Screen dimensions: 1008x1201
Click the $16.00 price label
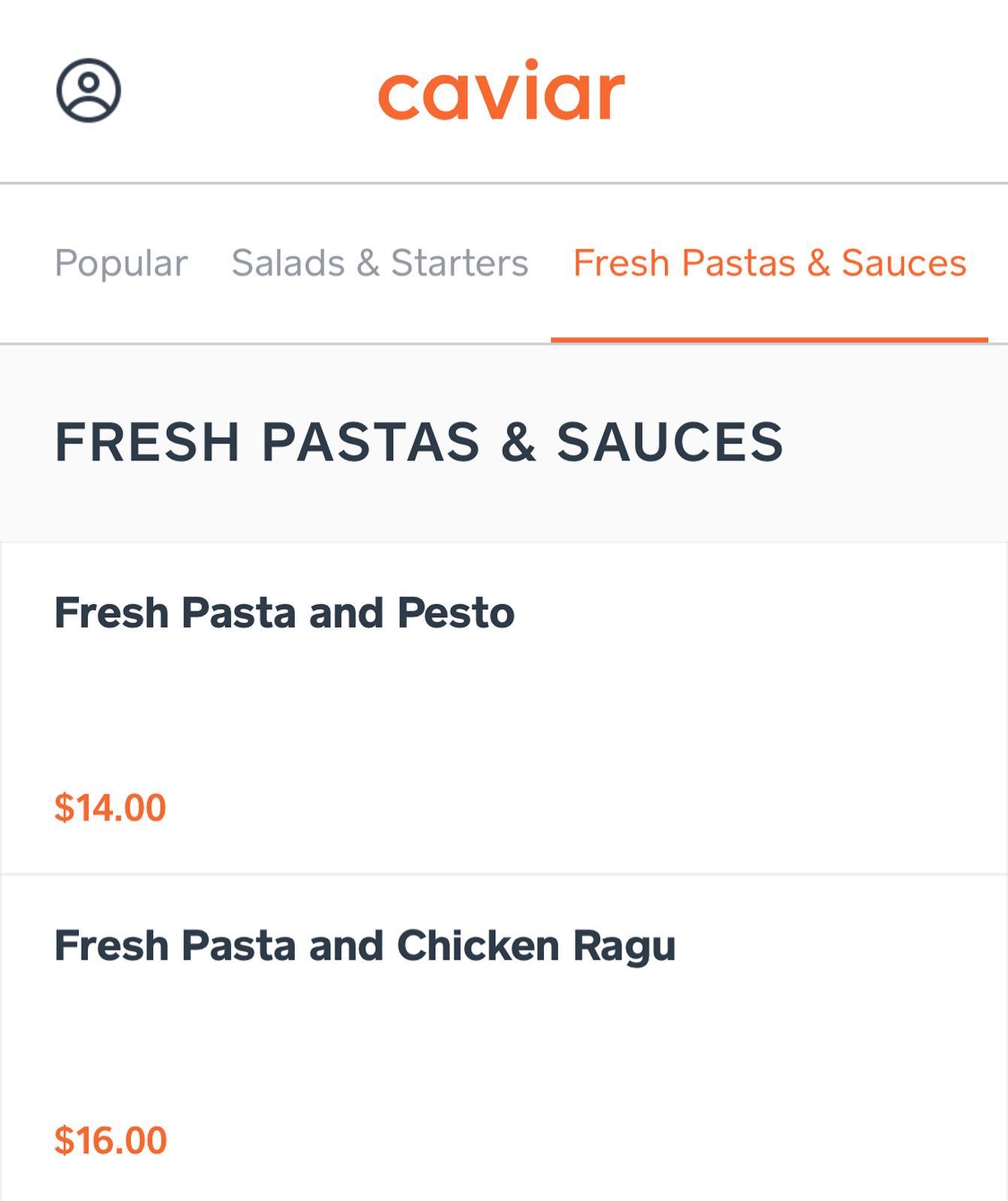tap(110, 1140)
